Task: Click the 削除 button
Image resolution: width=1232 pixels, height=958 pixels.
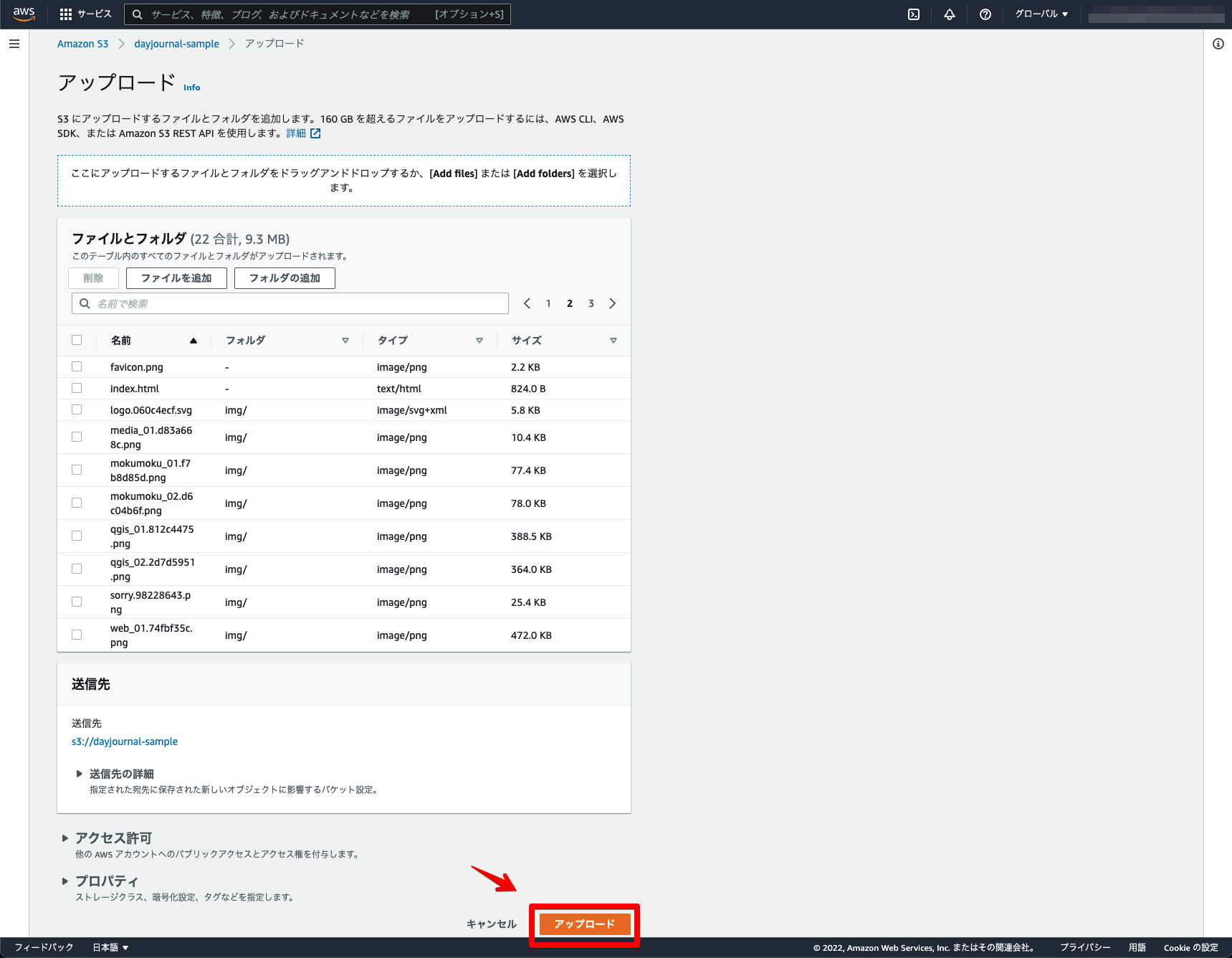Action: [x=93, y=278]
